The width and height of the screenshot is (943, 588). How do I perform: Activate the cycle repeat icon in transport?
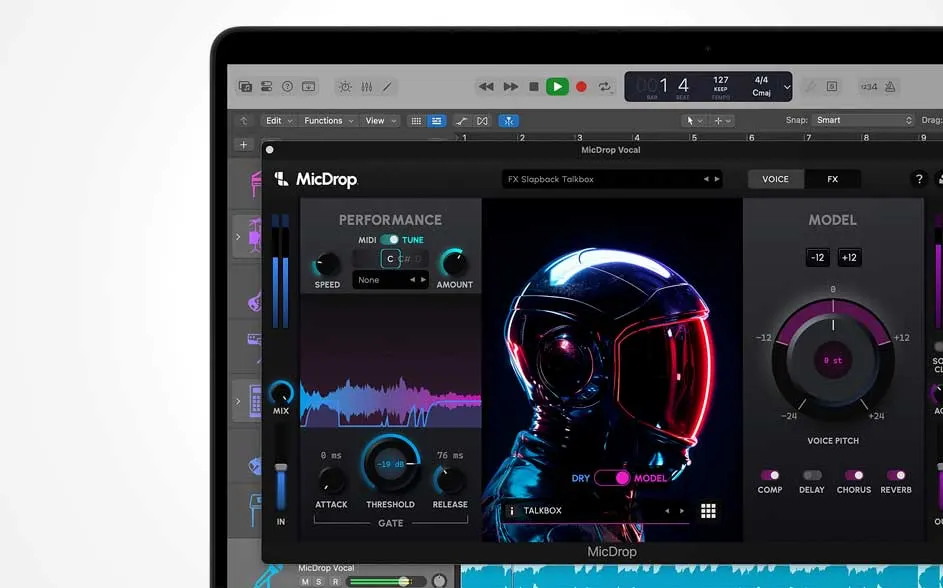tap(604, 87)
